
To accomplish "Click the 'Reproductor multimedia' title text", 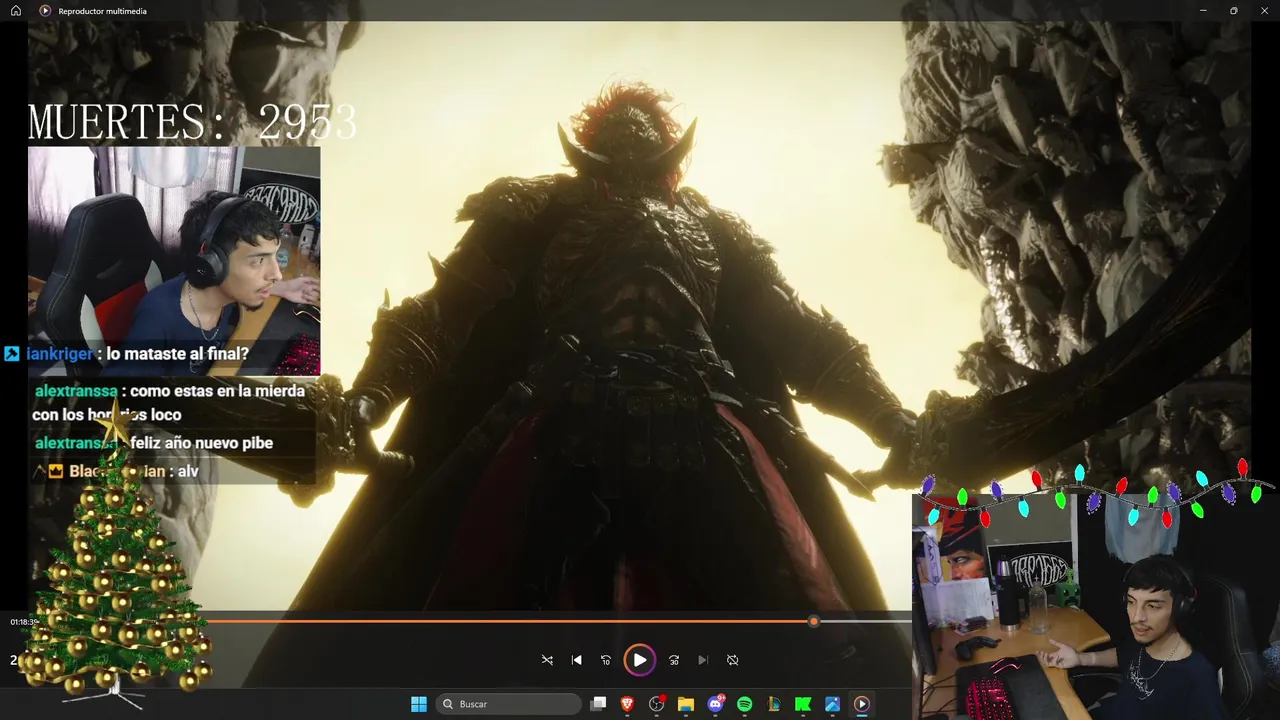I will [x=102, y=11].
